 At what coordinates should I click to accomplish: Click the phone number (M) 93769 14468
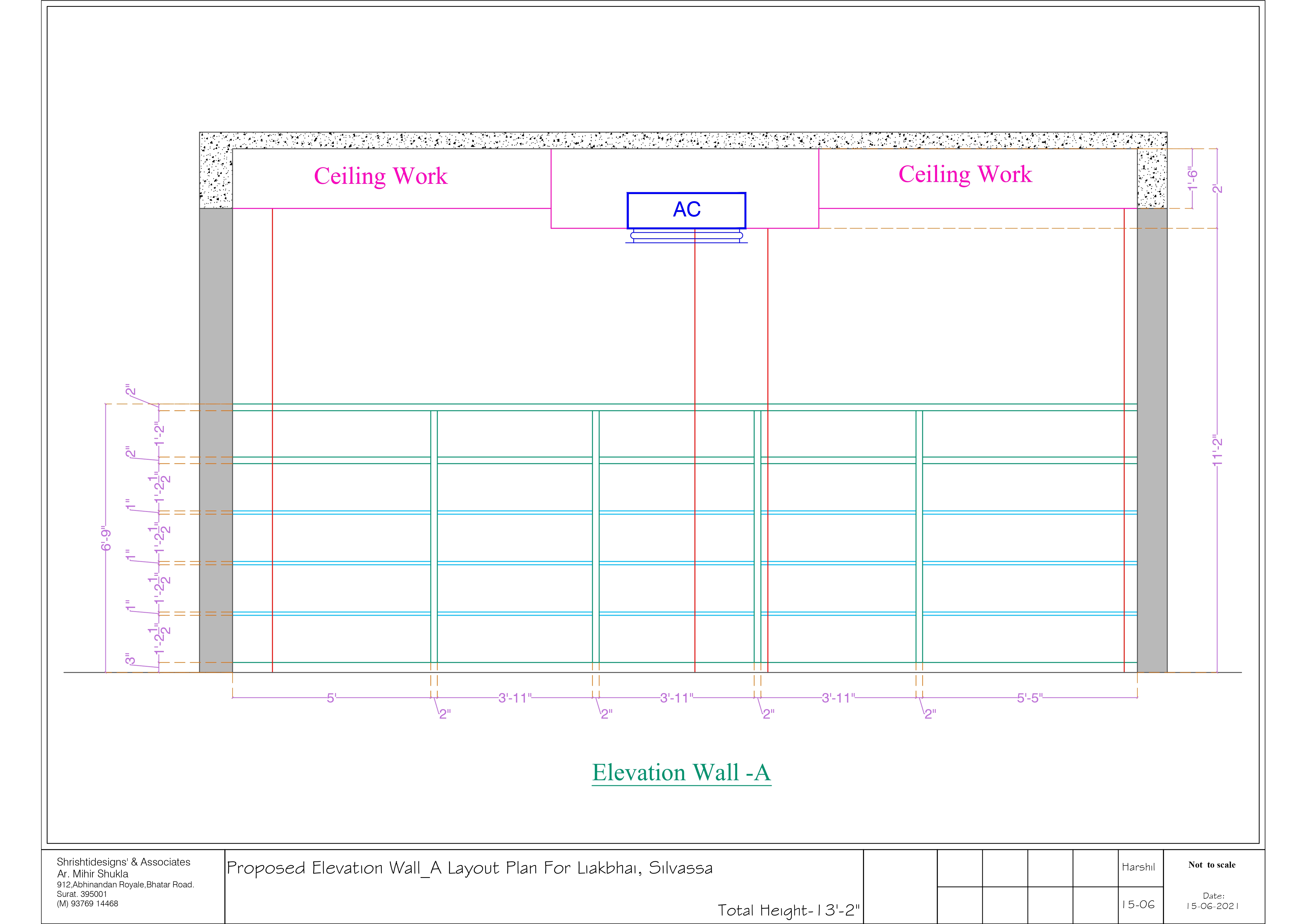click(88, 903)
